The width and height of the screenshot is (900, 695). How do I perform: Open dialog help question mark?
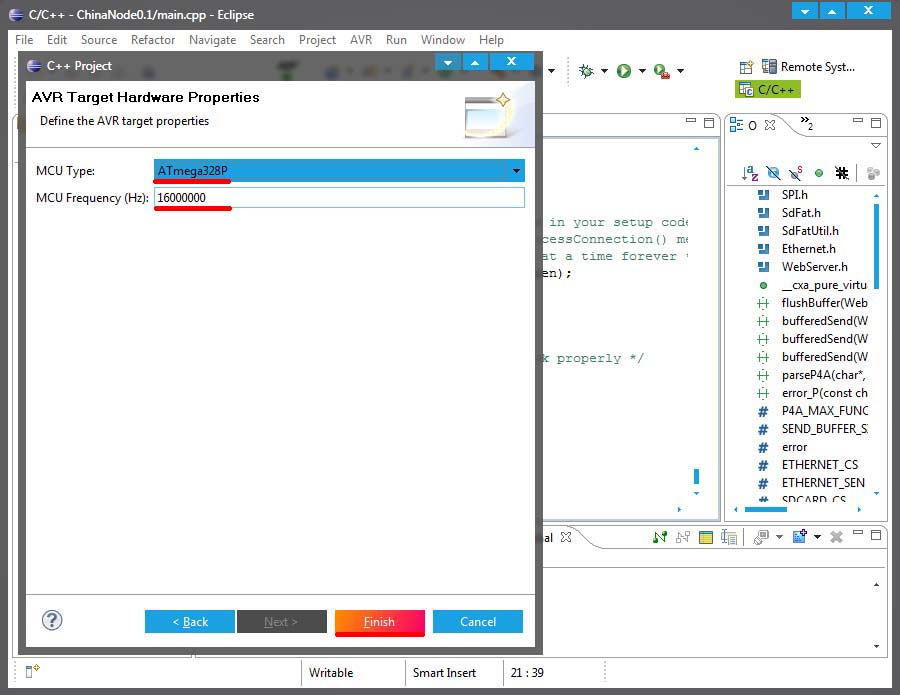pyautogui.click(x=52, y=620)
